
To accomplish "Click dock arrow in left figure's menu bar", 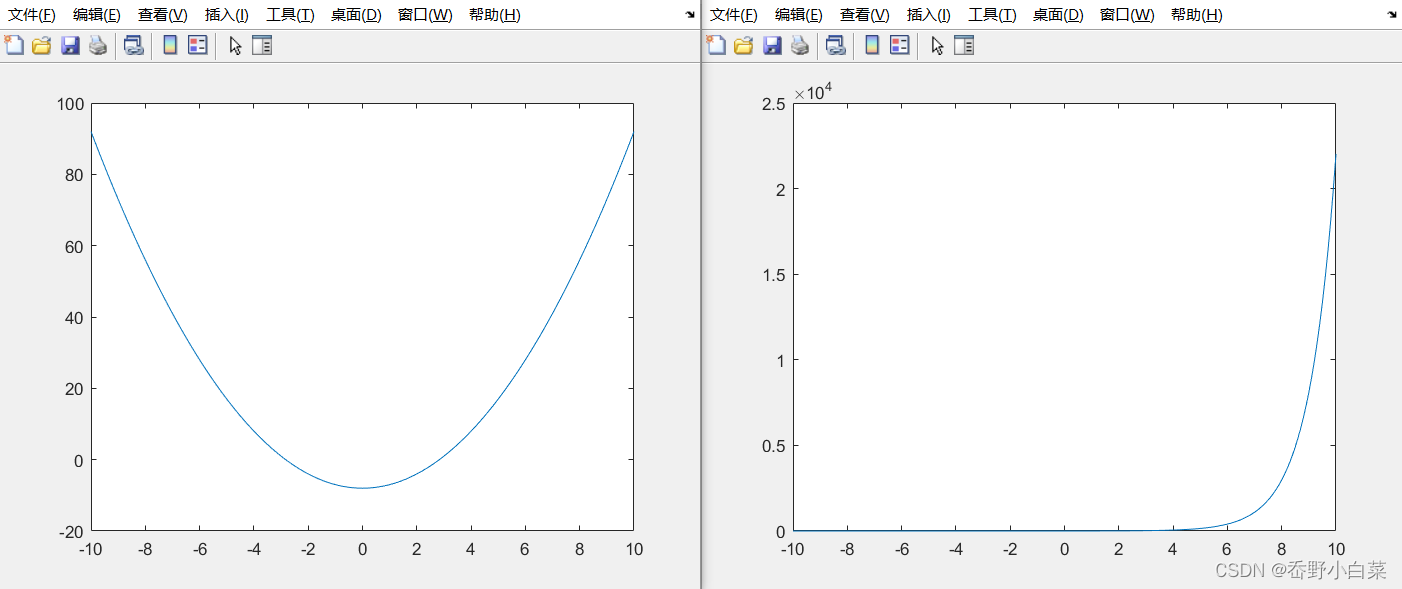I will coord(691,15).
